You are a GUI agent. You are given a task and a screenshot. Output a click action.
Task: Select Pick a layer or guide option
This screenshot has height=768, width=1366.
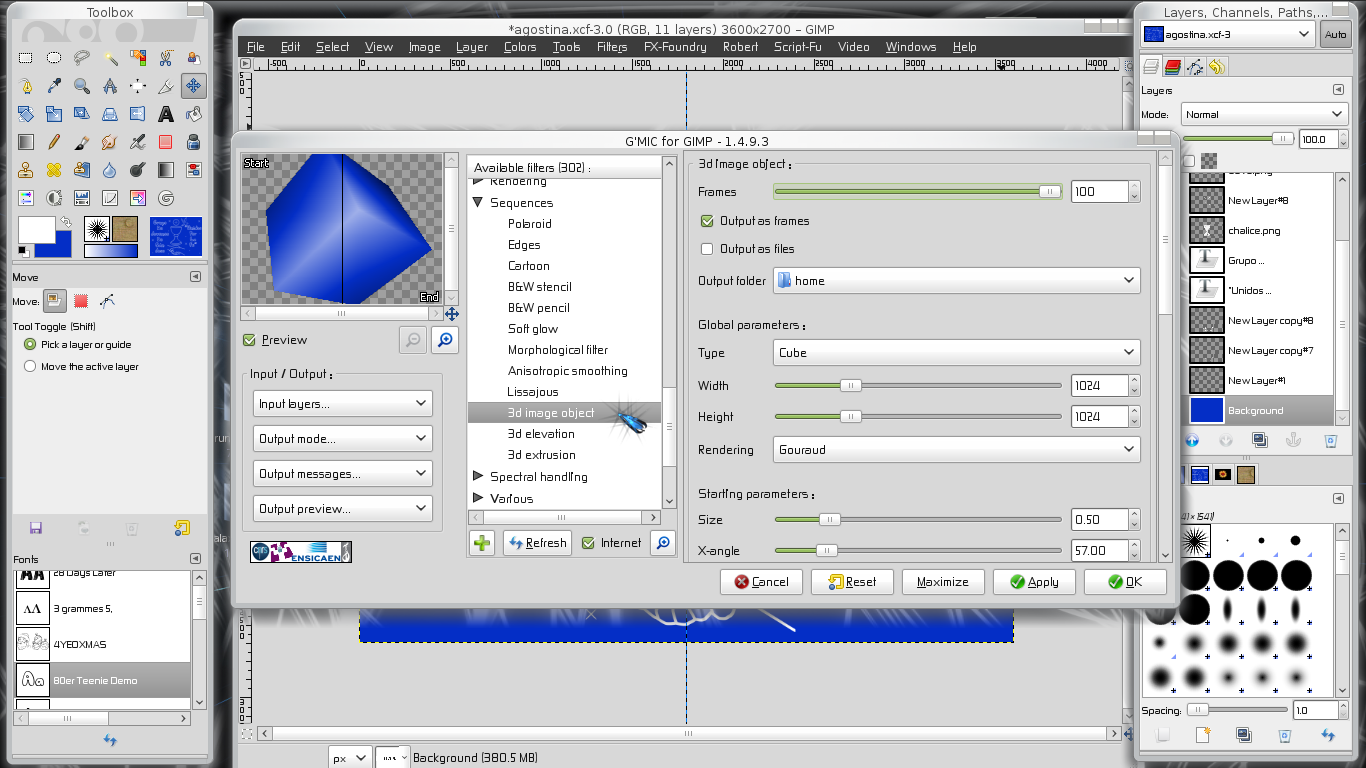[x=30, y=344]
